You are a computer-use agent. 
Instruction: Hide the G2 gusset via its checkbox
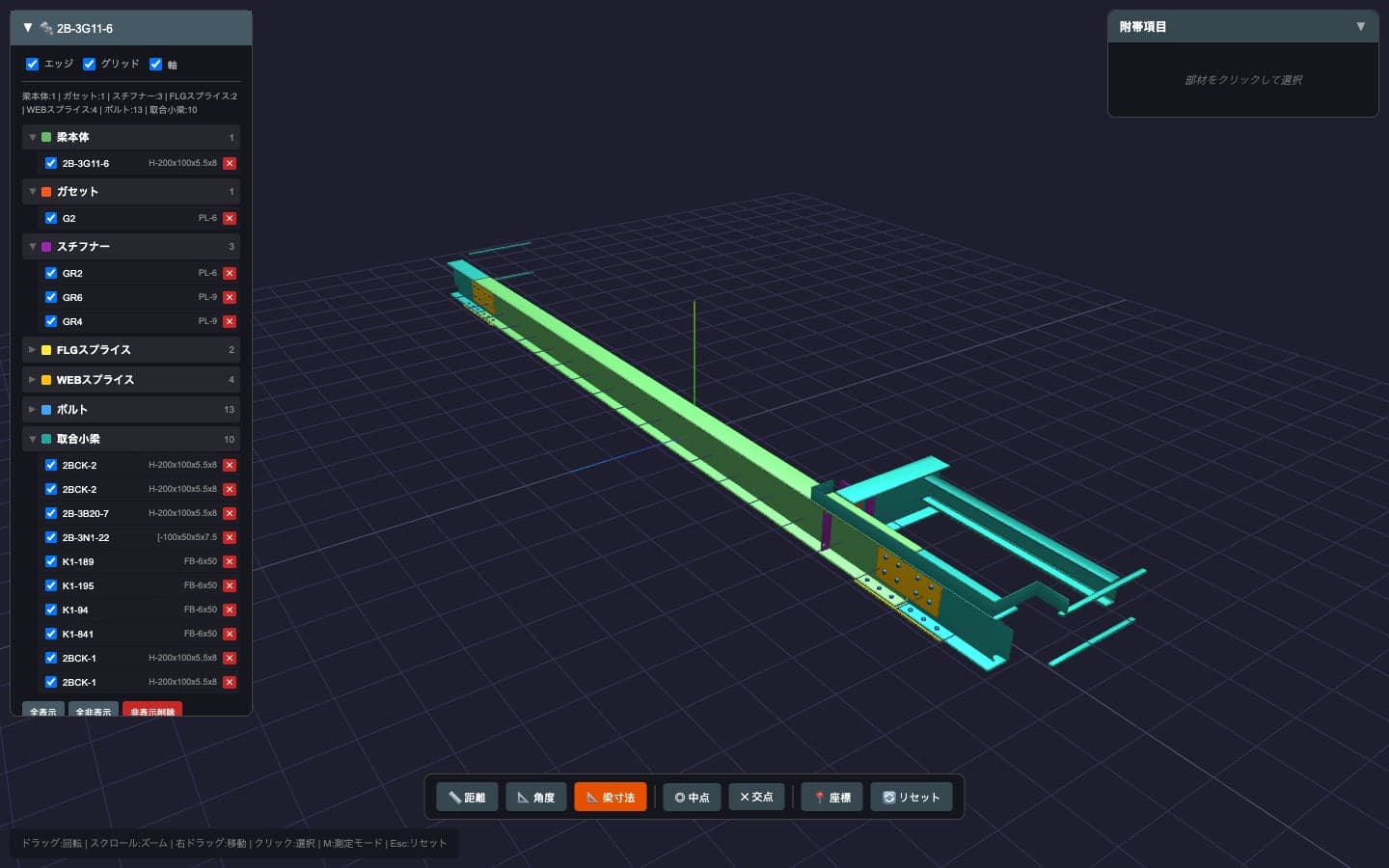point(51,218)
